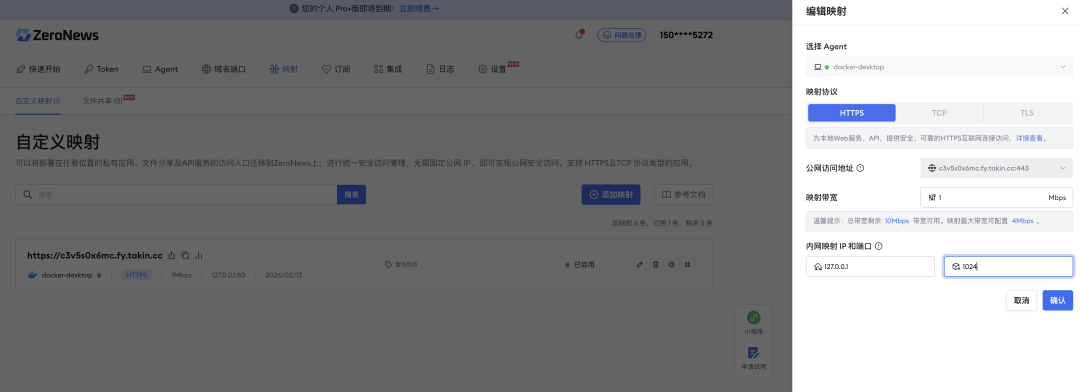Click trash delete icon for mapping
Screen dimensions: 1080x392
pyautogui.click(x=656, y=264)
